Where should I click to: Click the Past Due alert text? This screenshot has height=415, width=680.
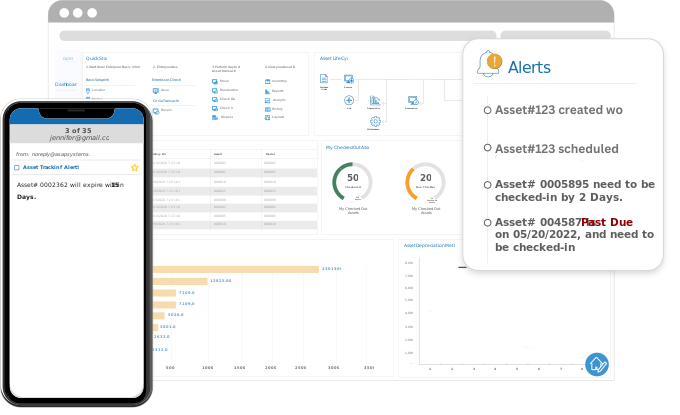607,222
